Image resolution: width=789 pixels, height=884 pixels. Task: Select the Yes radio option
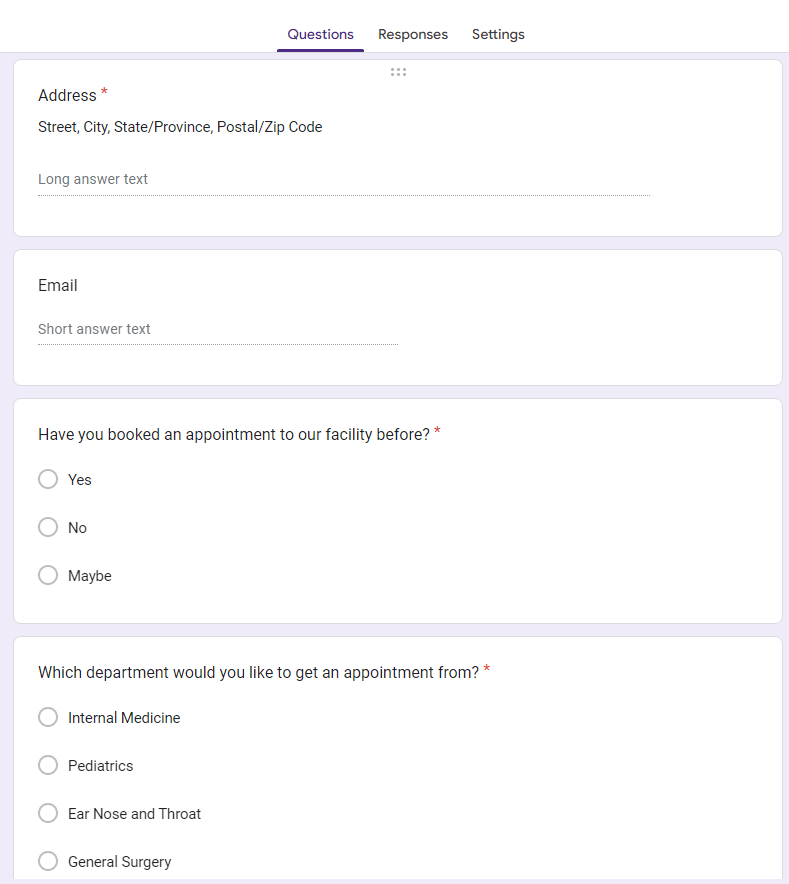coord(48,480)
